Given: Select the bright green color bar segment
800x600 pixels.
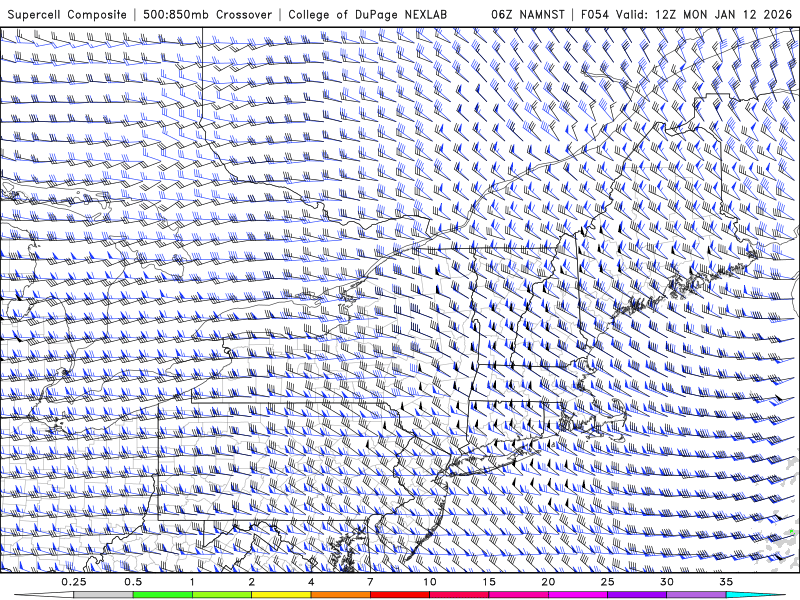Looking at the screenshot, I should pyautogui.click(x=163, y=595).
